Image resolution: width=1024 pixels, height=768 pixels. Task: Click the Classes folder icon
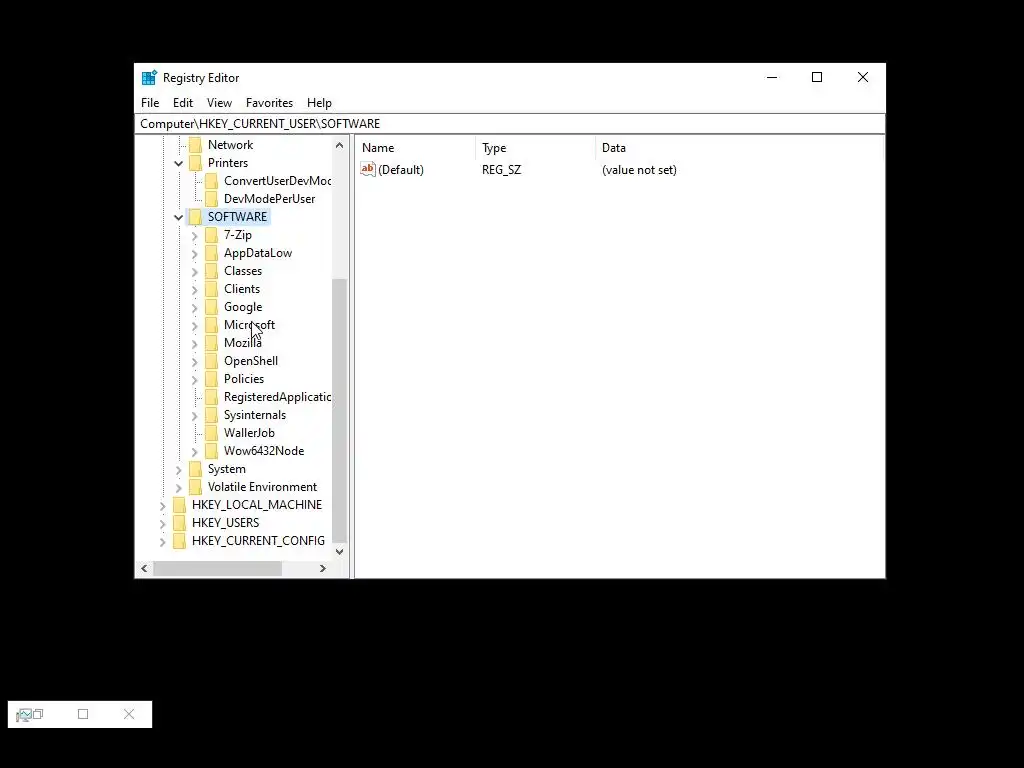[x=212, y=271]
